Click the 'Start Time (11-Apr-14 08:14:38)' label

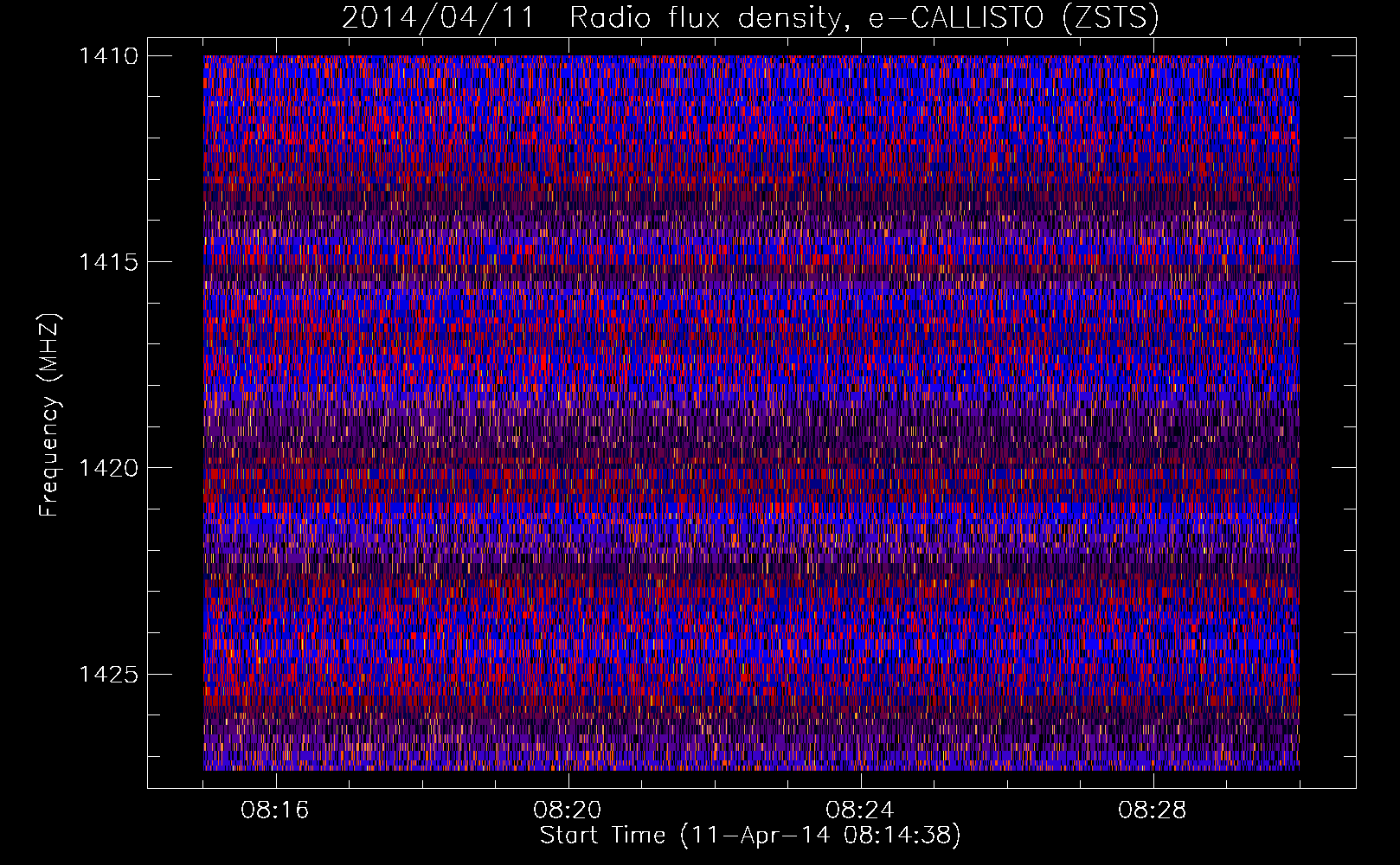tap(750, 836)
